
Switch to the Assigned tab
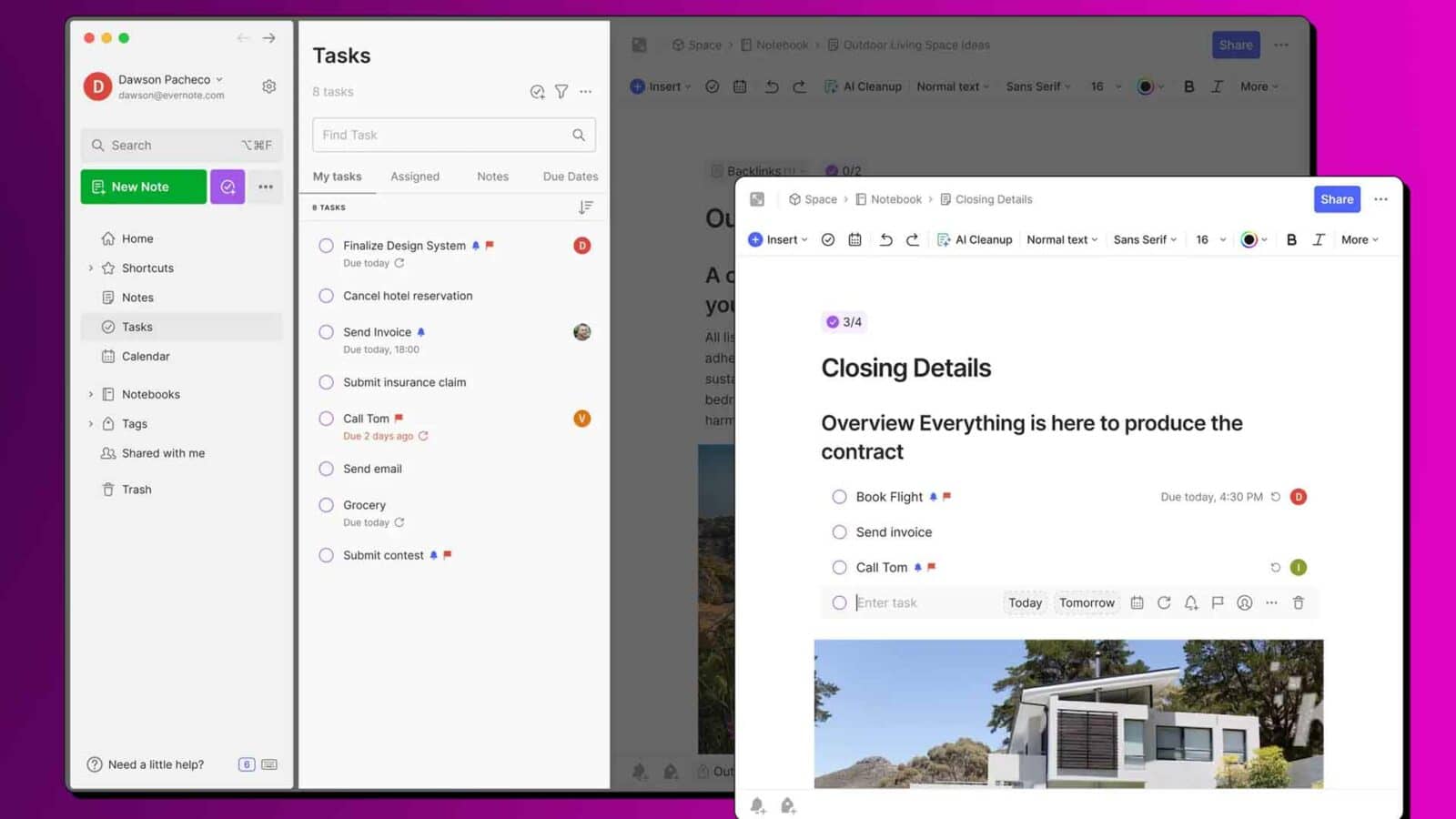point(415,177)
